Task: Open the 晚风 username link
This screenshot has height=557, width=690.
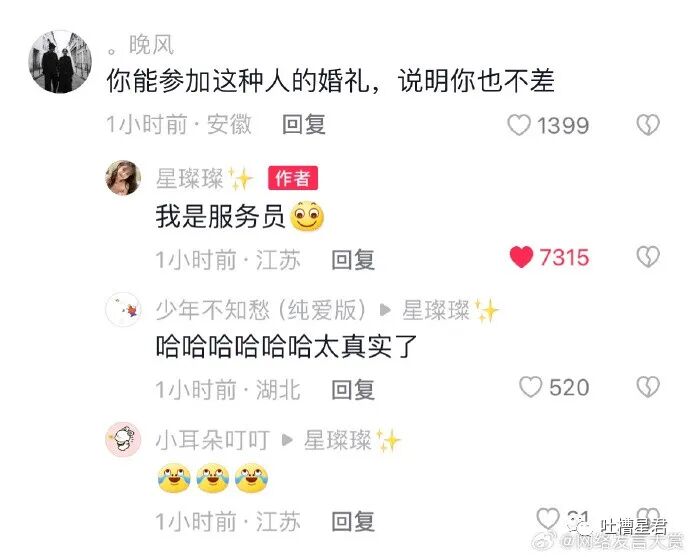Action: coord(141,45)
